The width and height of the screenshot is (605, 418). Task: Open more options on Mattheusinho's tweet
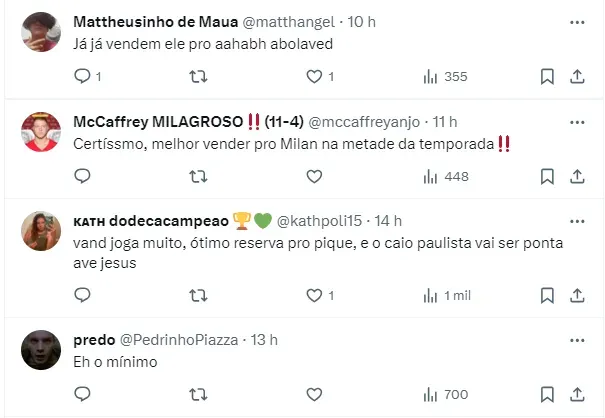point(577,22)
